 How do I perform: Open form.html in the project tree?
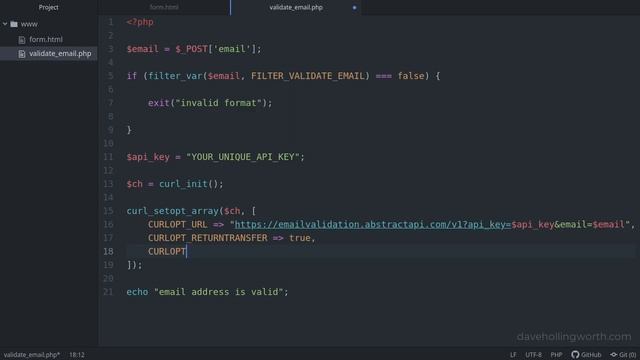pyautogui.click(x=46, y=40)
